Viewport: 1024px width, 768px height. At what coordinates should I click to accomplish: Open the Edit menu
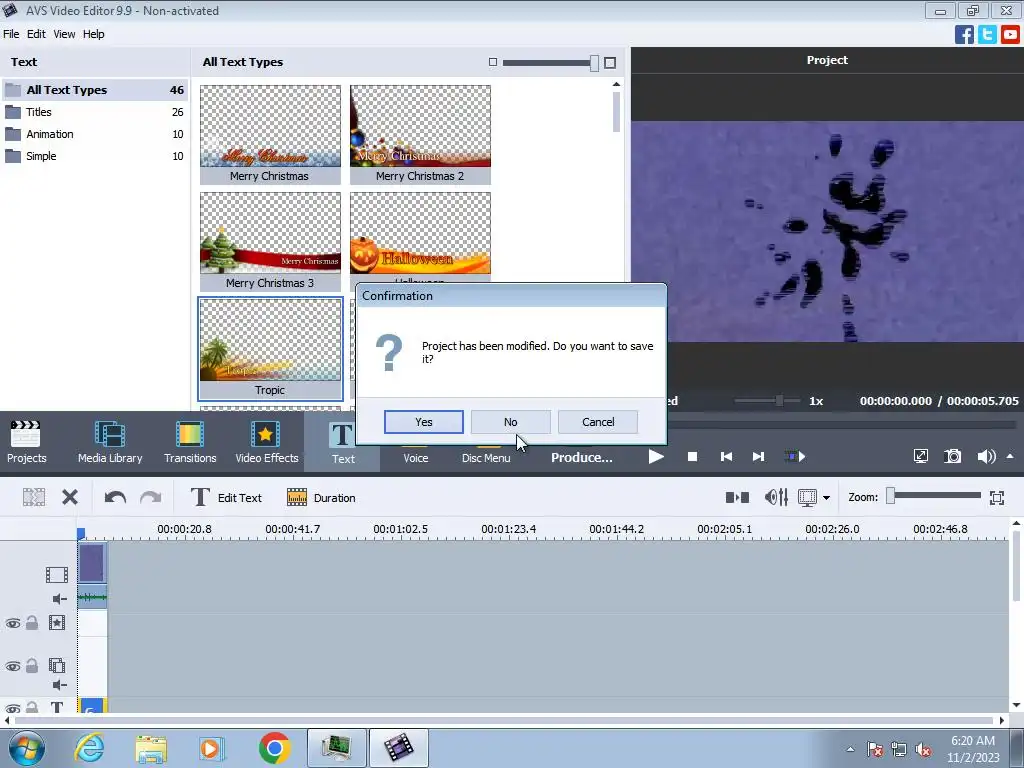36,34
